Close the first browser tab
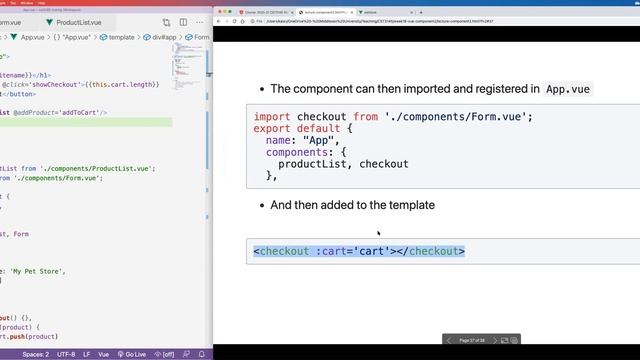This screenshot has width=640, height=360. point(292,12)
